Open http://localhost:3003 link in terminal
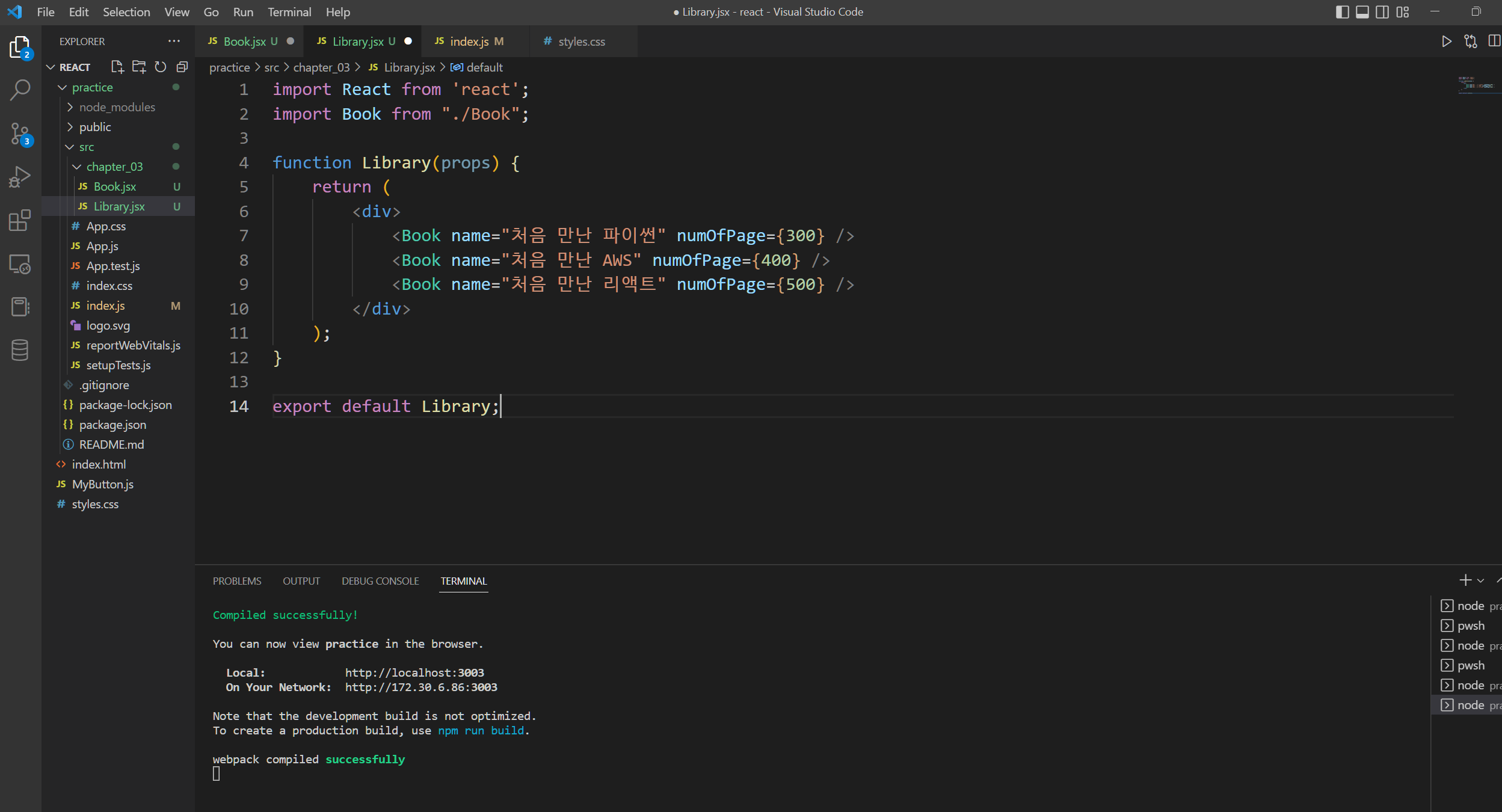 [414, 672]
